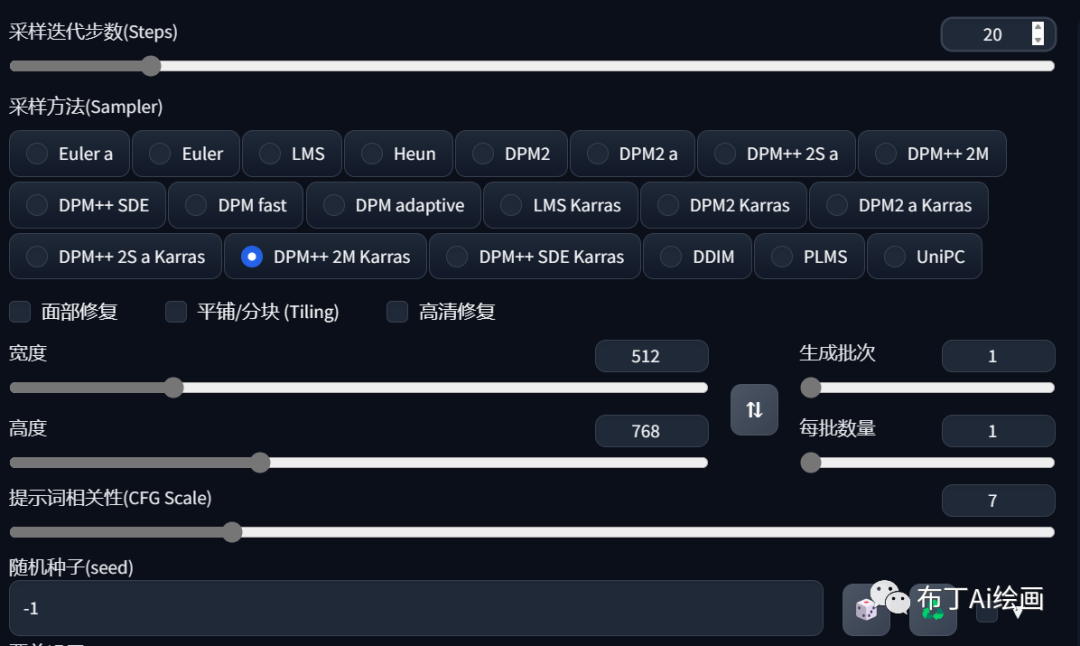Click the 采样迭代步数 Steps slider handle
Screen dimensions: 1080x646
point(151,66)
